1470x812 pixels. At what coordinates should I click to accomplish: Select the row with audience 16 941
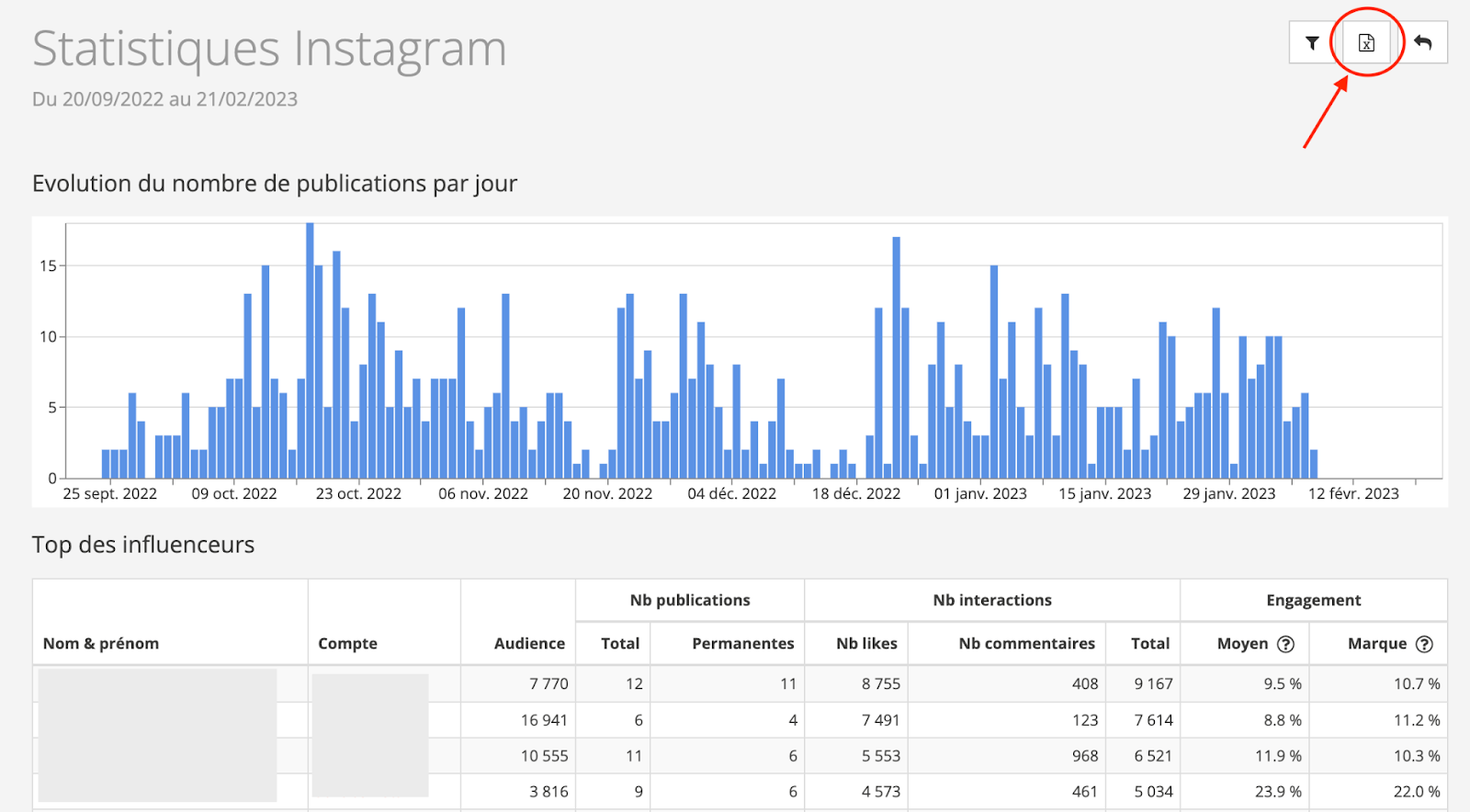coord(544,720)
